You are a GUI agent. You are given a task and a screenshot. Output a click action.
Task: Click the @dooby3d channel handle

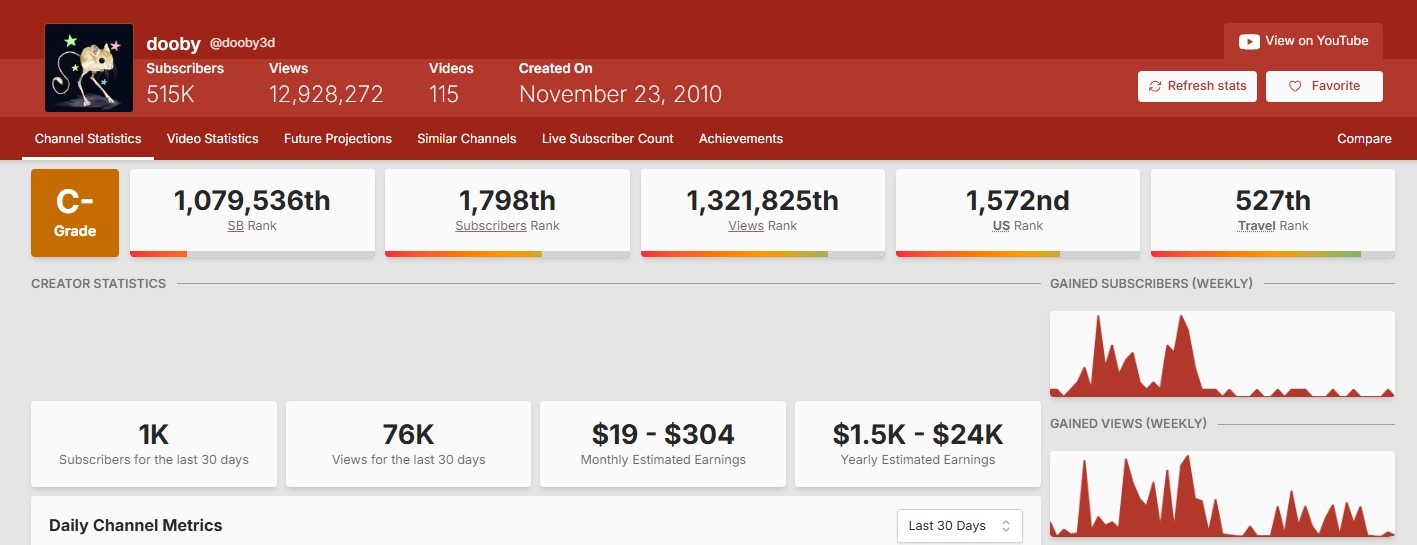pyautogui.click(x=242, y=43)
